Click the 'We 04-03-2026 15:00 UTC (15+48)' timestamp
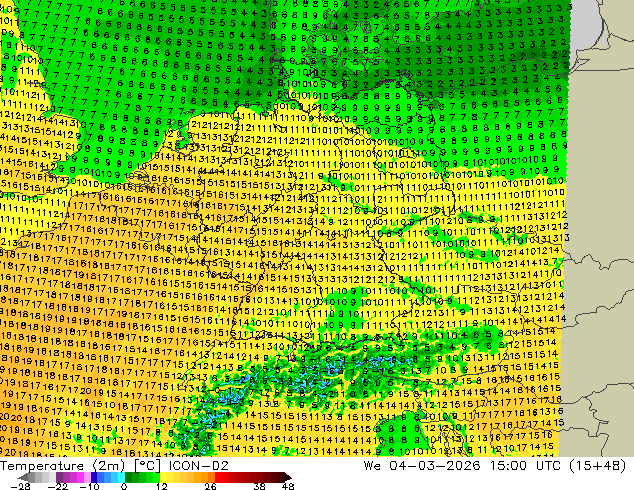Screen dimensions: 634x490 pyautogui.click(x=495, y=466)
